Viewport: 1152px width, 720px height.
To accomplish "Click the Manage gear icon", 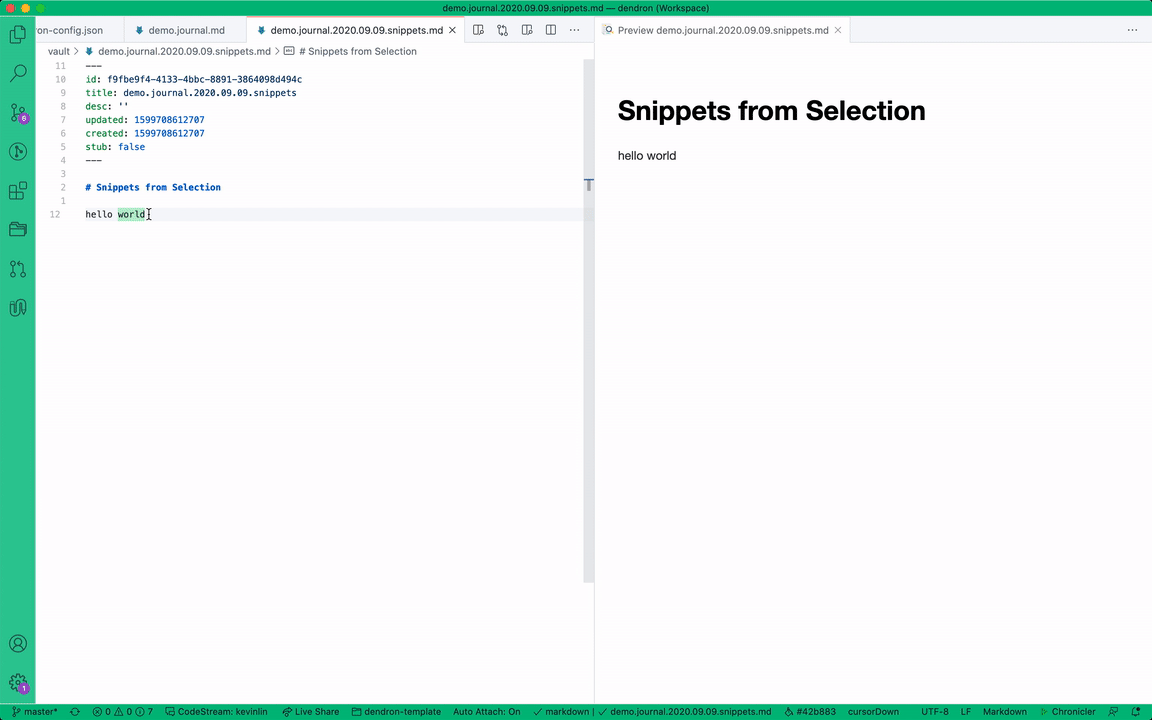I will (x=17, y=683).
